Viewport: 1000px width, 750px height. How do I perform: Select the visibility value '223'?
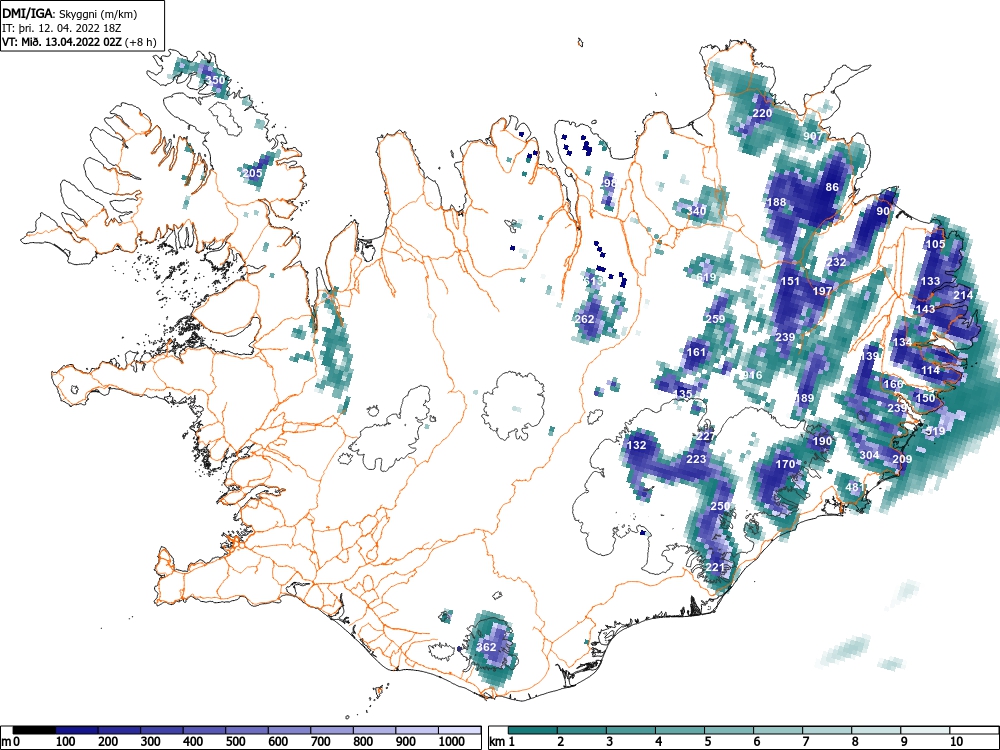[696, 459]
